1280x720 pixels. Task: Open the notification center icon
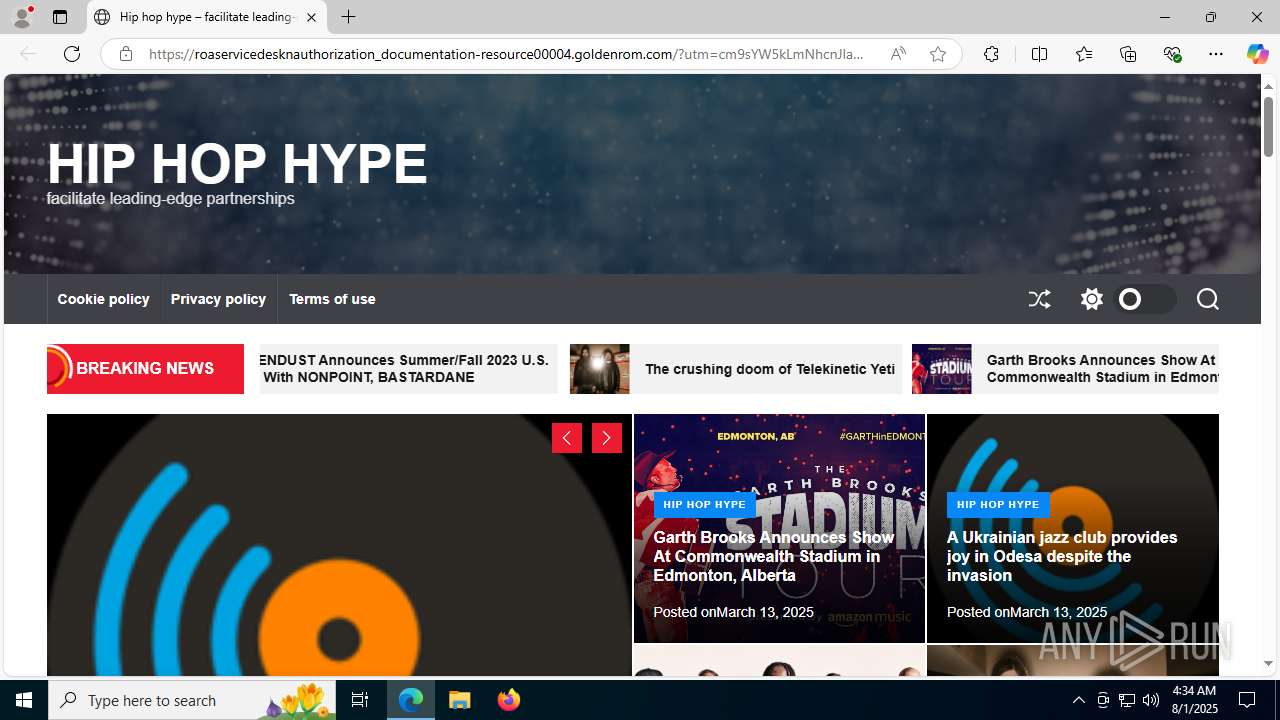point(1248,700)
